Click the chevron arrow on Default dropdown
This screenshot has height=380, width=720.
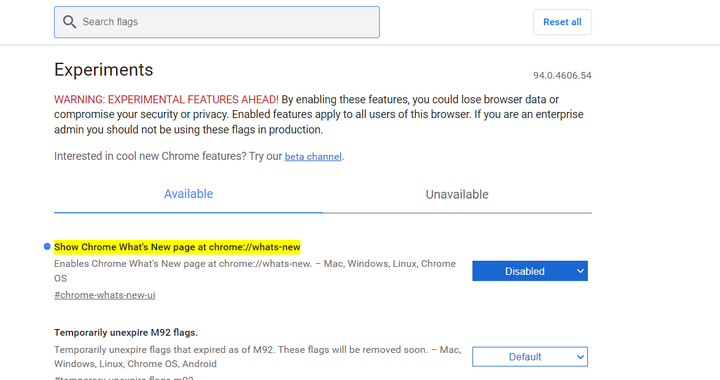(580, 357)
